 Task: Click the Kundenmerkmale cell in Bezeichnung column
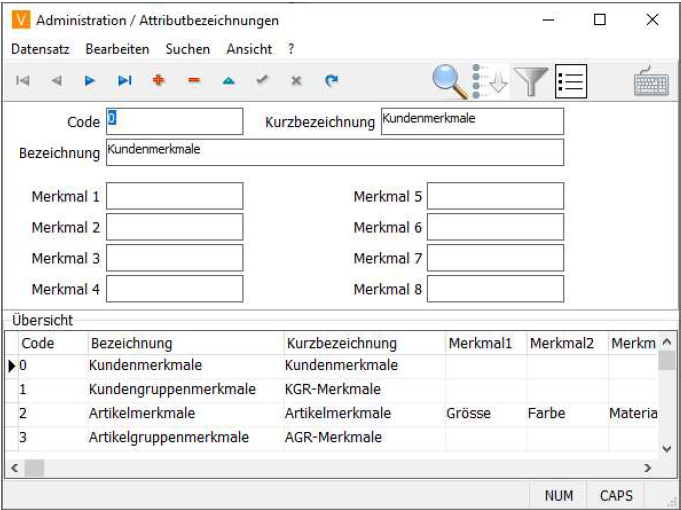pyautogui.click(x=186, y=365)
